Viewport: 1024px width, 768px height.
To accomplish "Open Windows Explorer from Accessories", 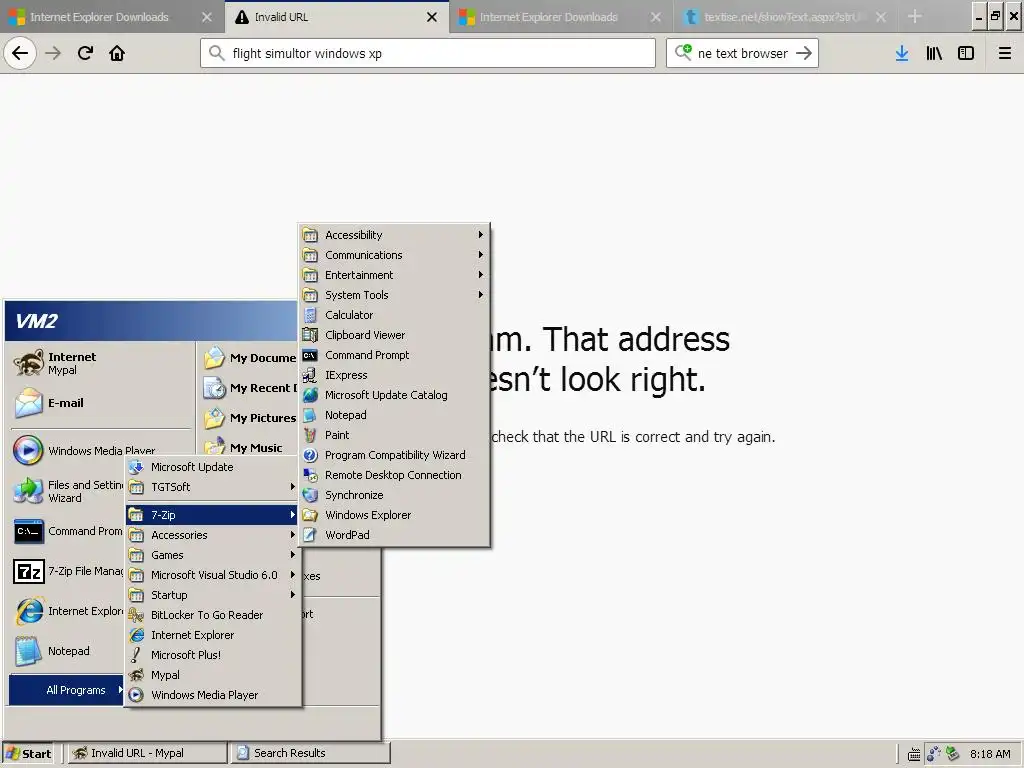I will click(394, 515).
